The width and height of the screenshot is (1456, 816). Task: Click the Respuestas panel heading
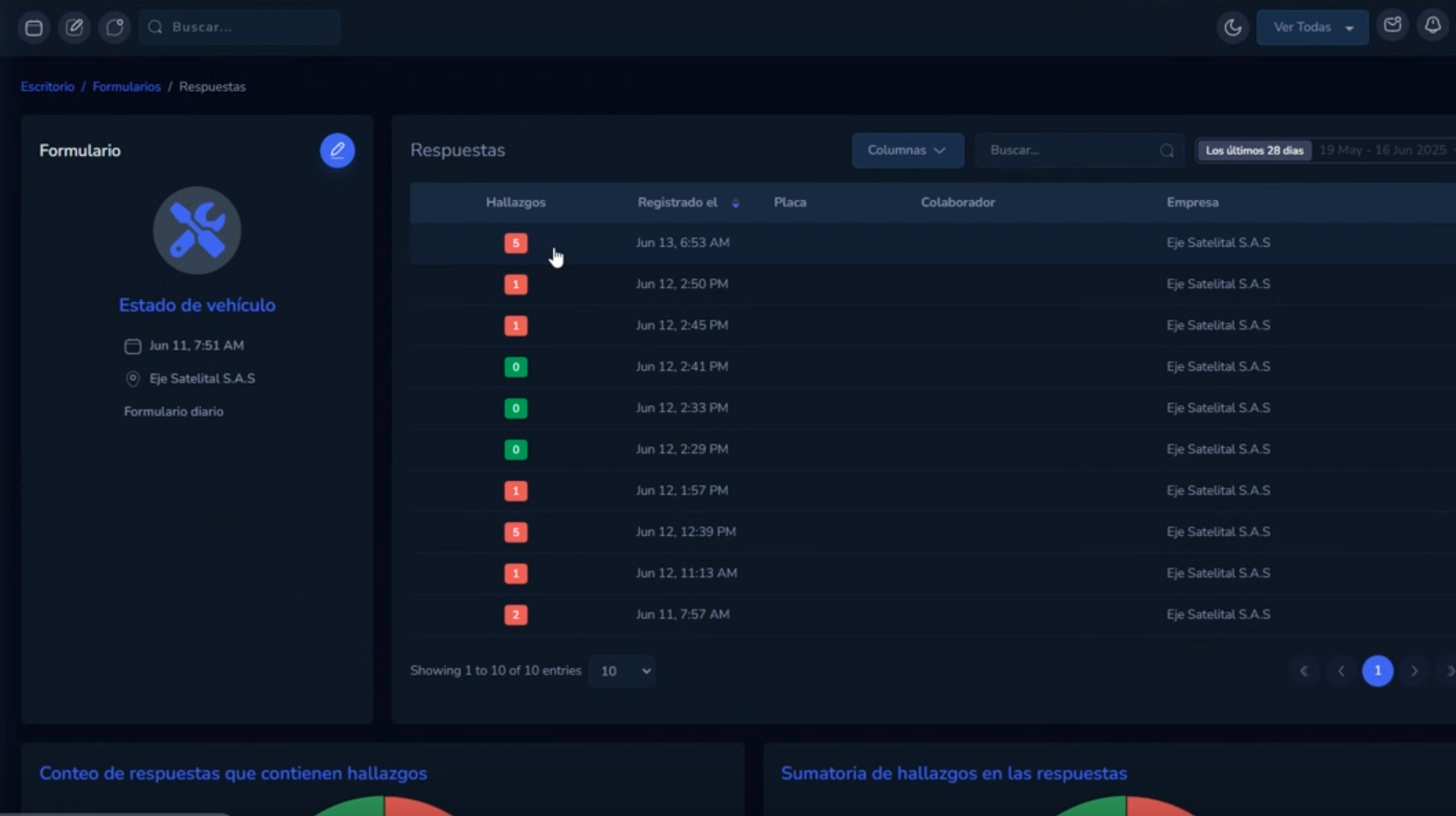coord(458,150)
